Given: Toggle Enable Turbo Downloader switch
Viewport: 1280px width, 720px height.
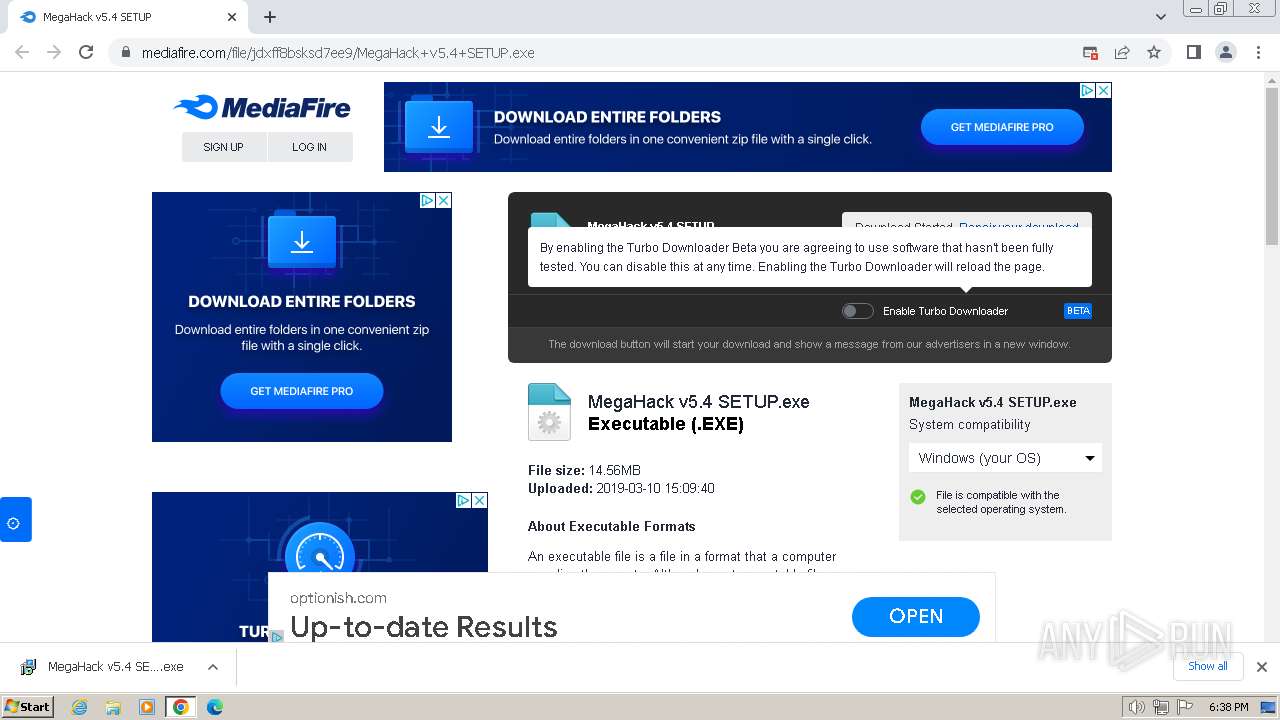Looking at the screenshot, I should pyautogui.click(x=857, y=311).
